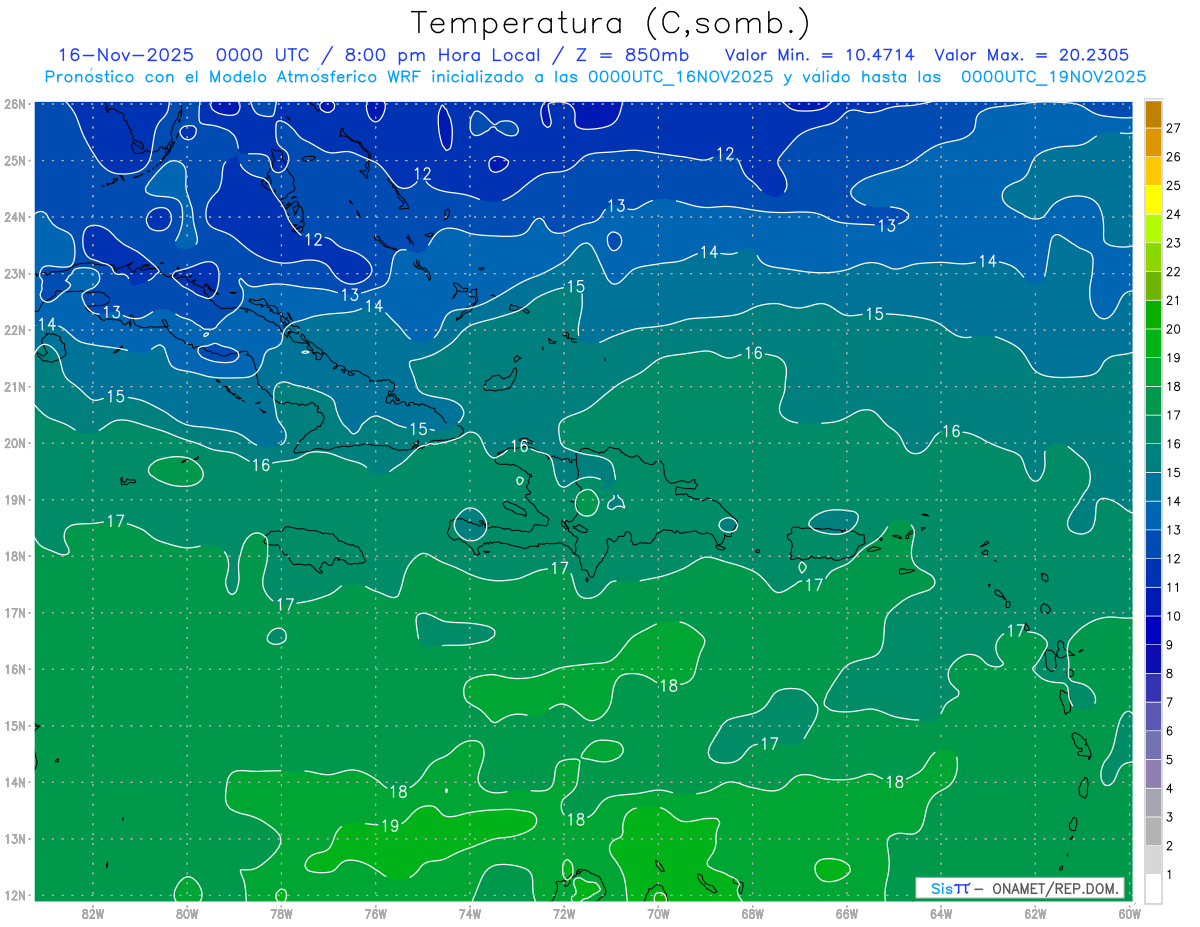Screen dimensions: 1200x927
Task: Click the latitude label 22N
Action: 15,330
